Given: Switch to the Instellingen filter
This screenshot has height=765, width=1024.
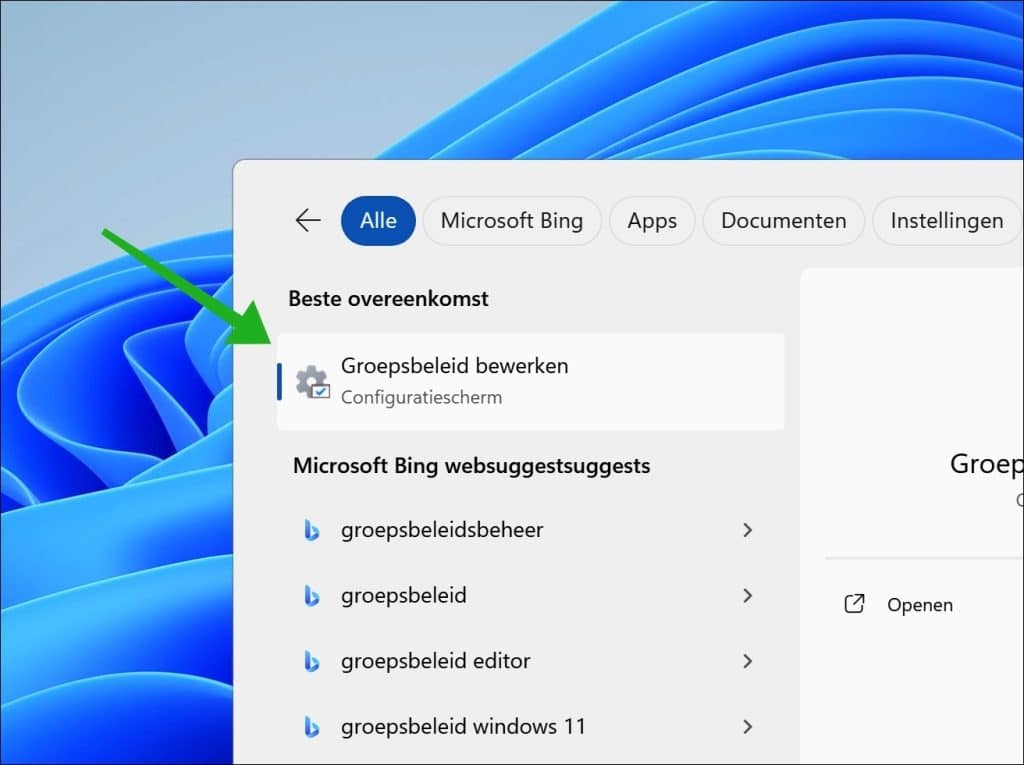Looking at the screenshot, I should click(945, 220).
